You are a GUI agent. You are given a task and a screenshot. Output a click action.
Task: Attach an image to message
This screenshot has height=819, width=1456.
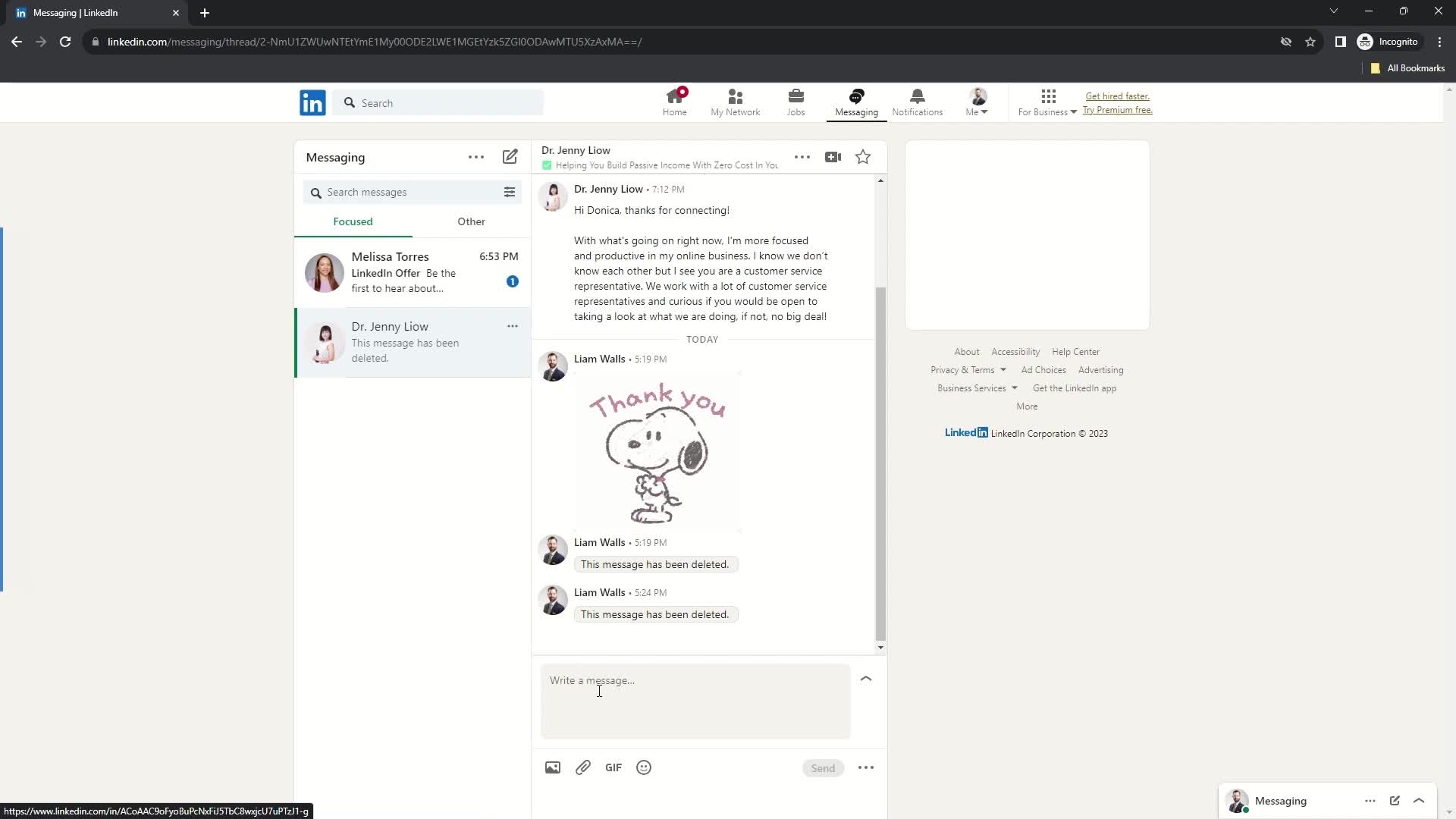click(553, 767)
